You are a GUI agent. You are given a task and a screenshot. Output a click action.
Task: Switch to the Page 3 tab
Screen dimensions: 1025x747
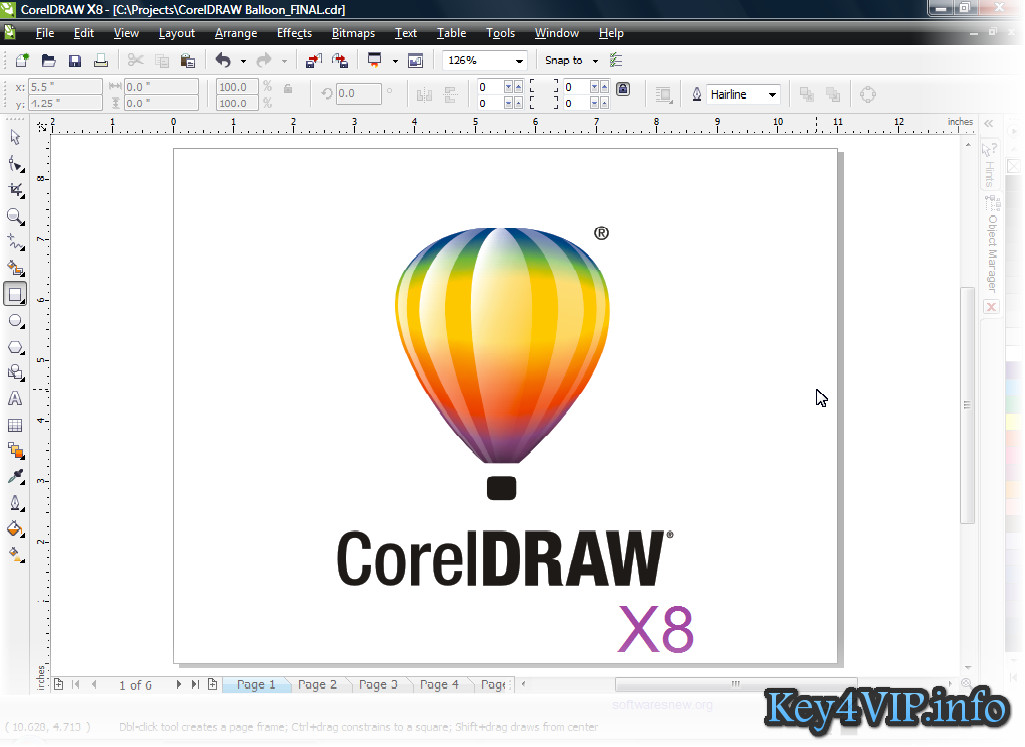[x=378, y=684]
